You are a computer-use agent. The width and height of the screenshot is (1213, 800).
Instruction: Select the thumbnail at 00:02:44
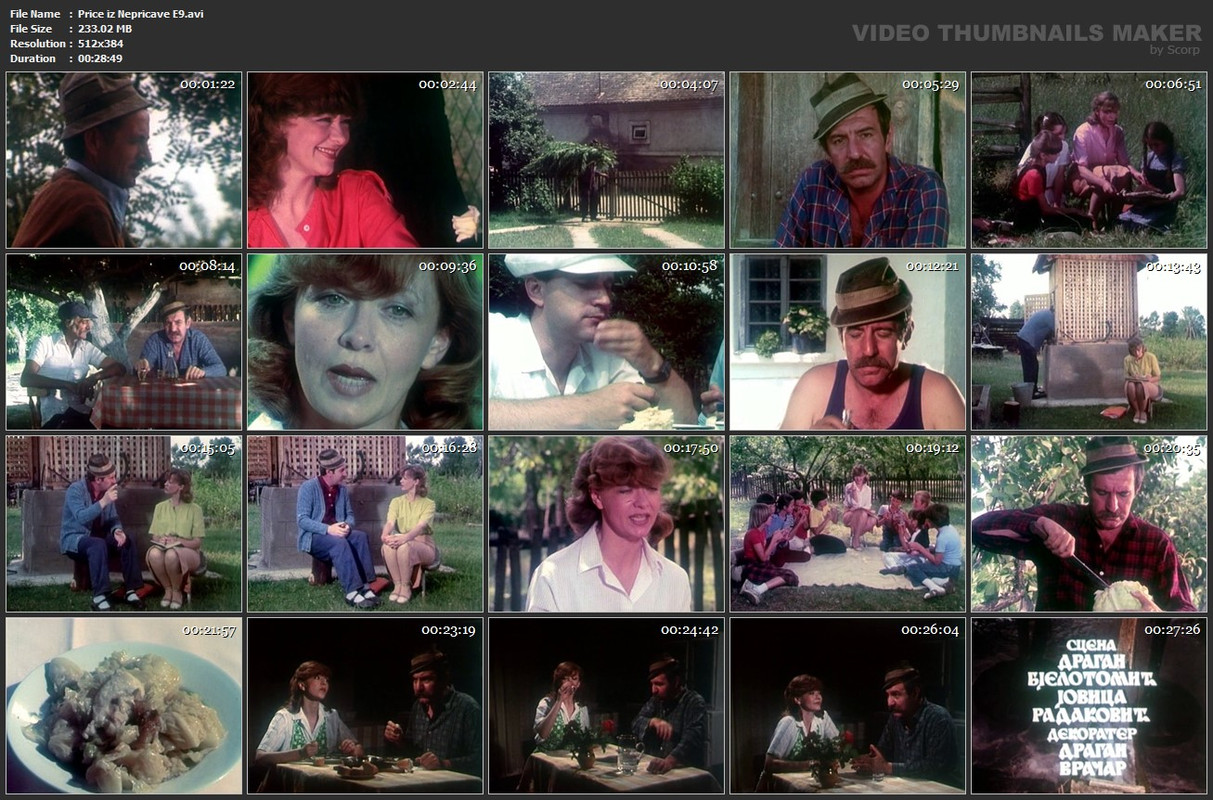365,160
